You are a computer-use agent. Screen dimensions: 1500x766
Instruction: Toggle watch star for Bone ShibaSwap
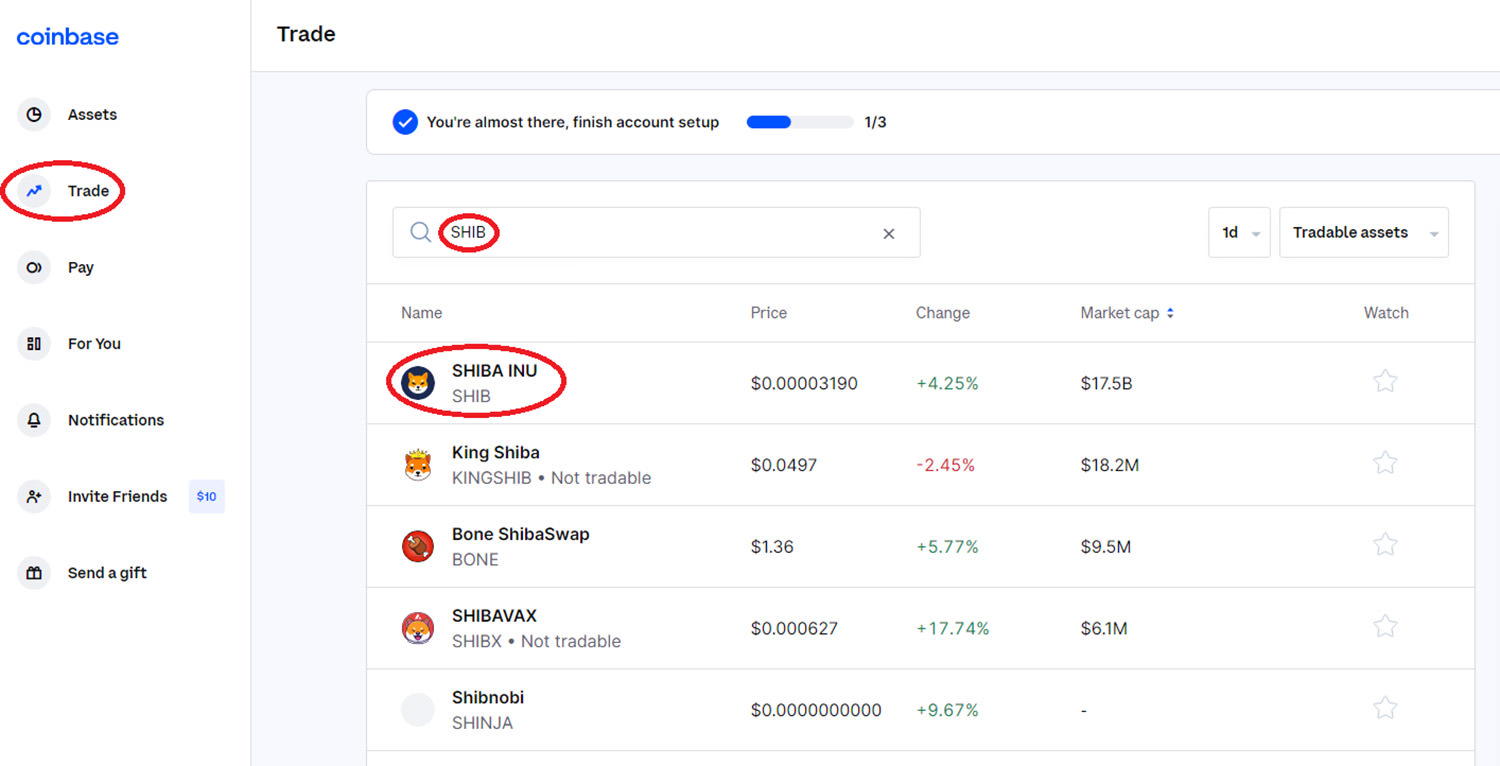point(1385,545)
